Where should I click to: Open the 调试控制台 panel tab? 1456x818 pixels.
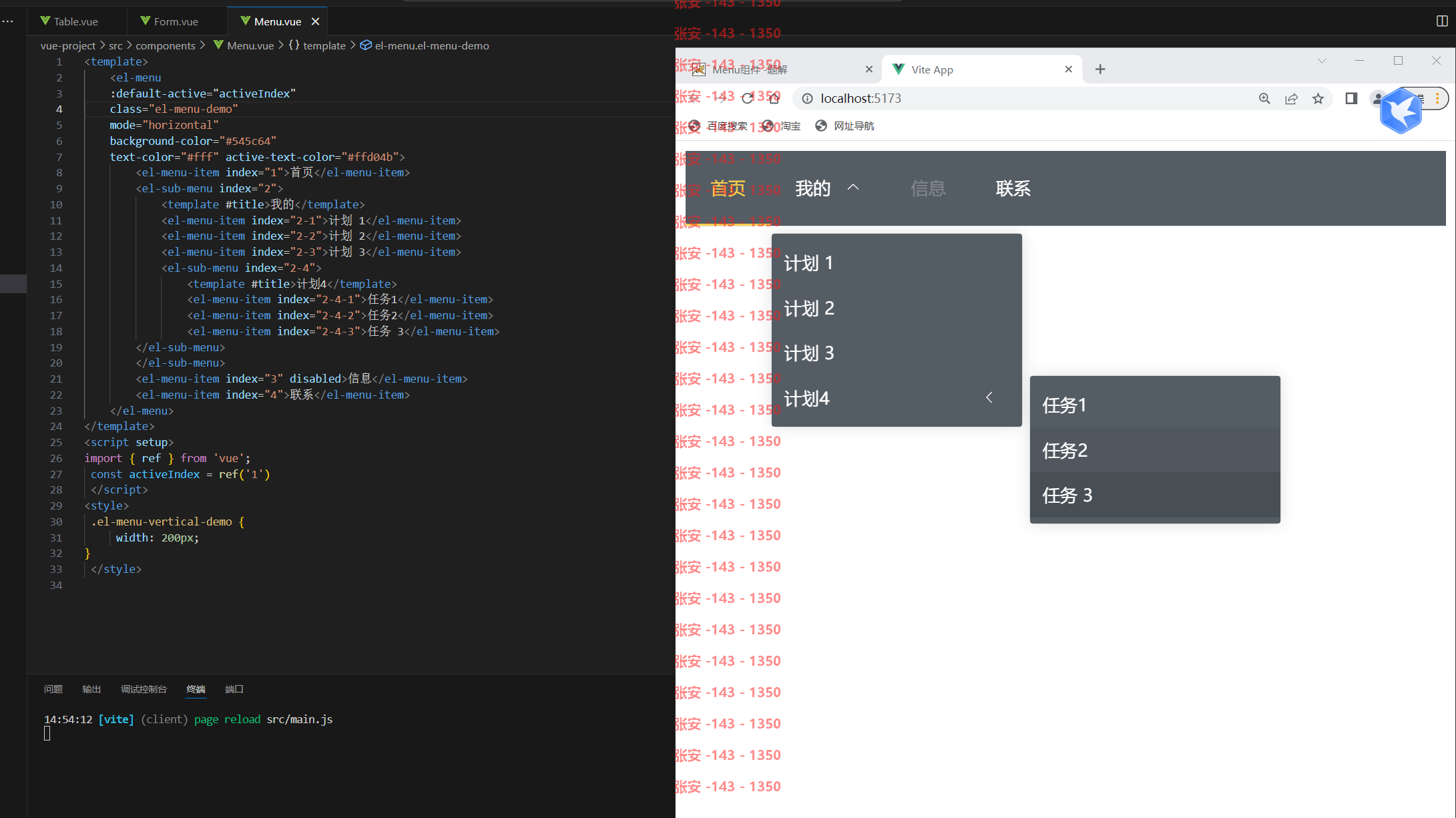(x=144, y=689)
